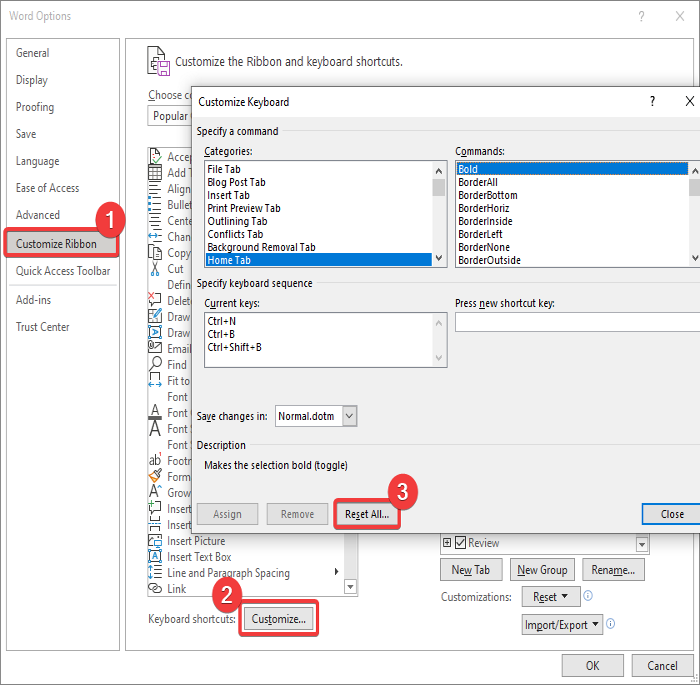700x685 pixels.
Task: Open the Add-ins options page
Action: coord(33,300)
